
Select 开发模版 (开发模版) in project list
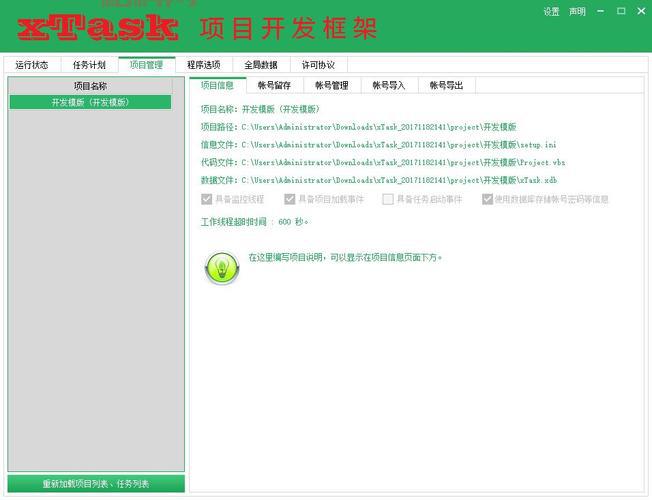click(x=90, y=102)
